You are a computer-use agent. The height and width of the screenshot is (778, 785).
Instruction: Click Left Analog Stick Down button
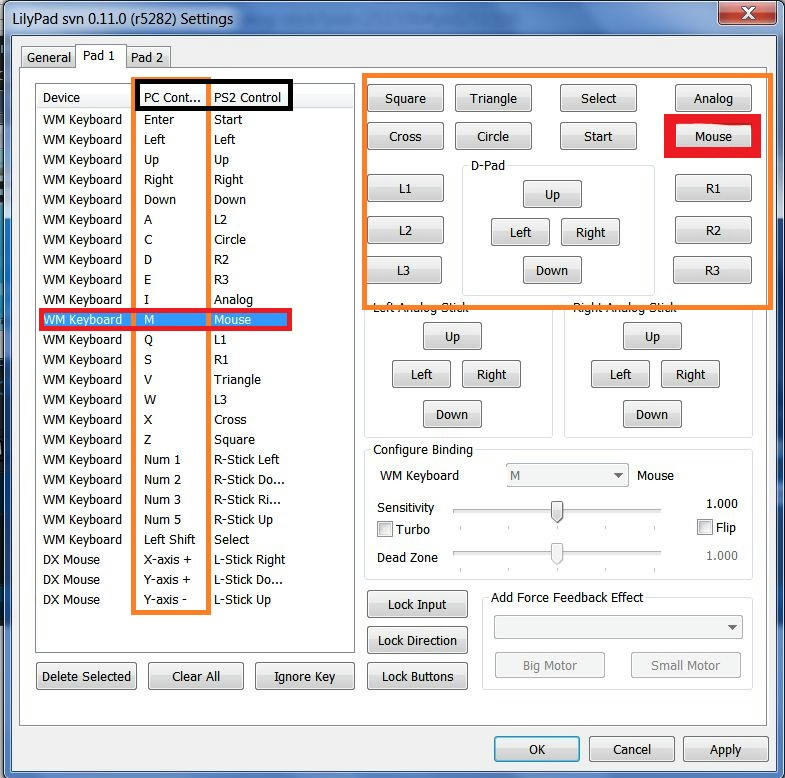click(x=452, y=415)
